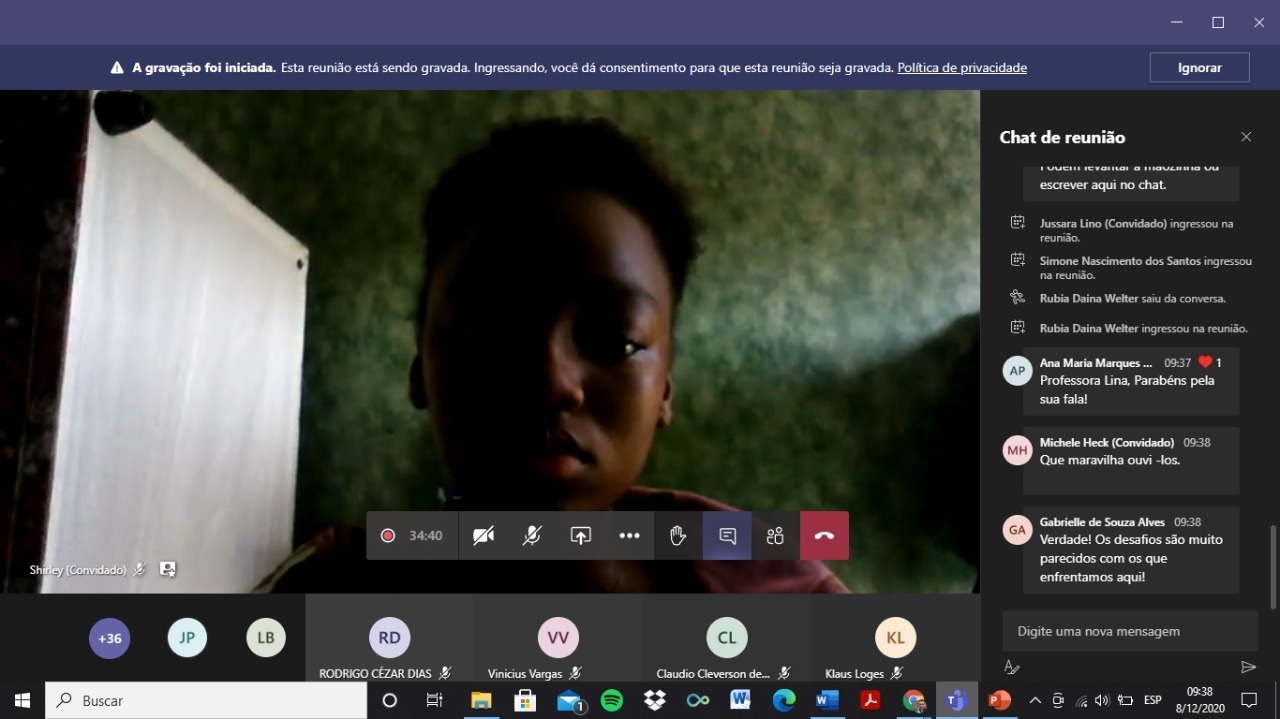Click the 'Rubia Daina Welter ingressou na reunião' notice
The height and width of the screenshot is (719, 1280).
(x=1143, y=328)
